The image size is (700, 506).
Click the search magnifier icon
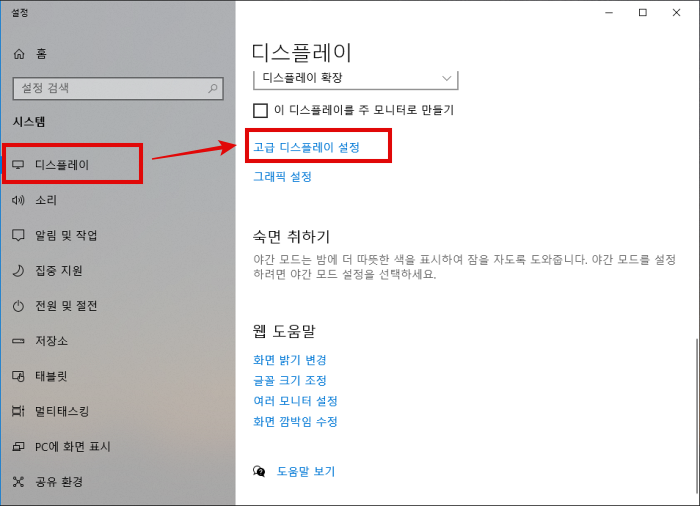pos(213,88)
